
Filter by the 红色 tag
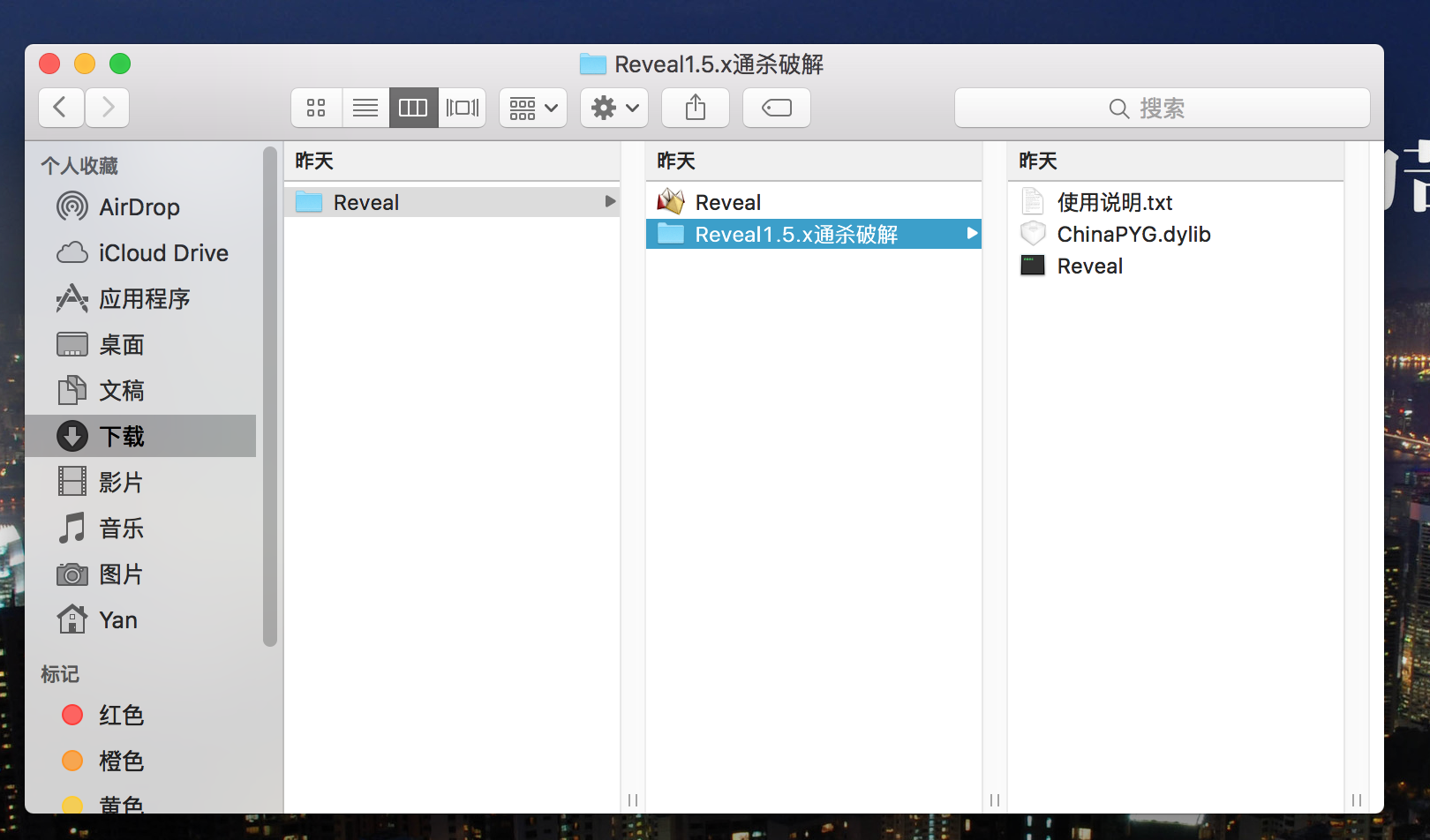(141, 715)
